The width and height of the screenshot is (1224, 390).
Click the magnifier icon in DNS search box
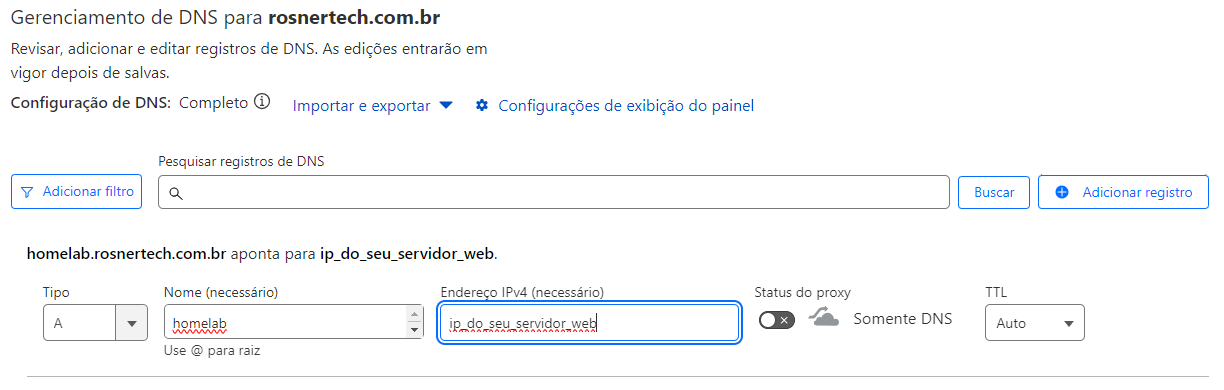[175, 194]
